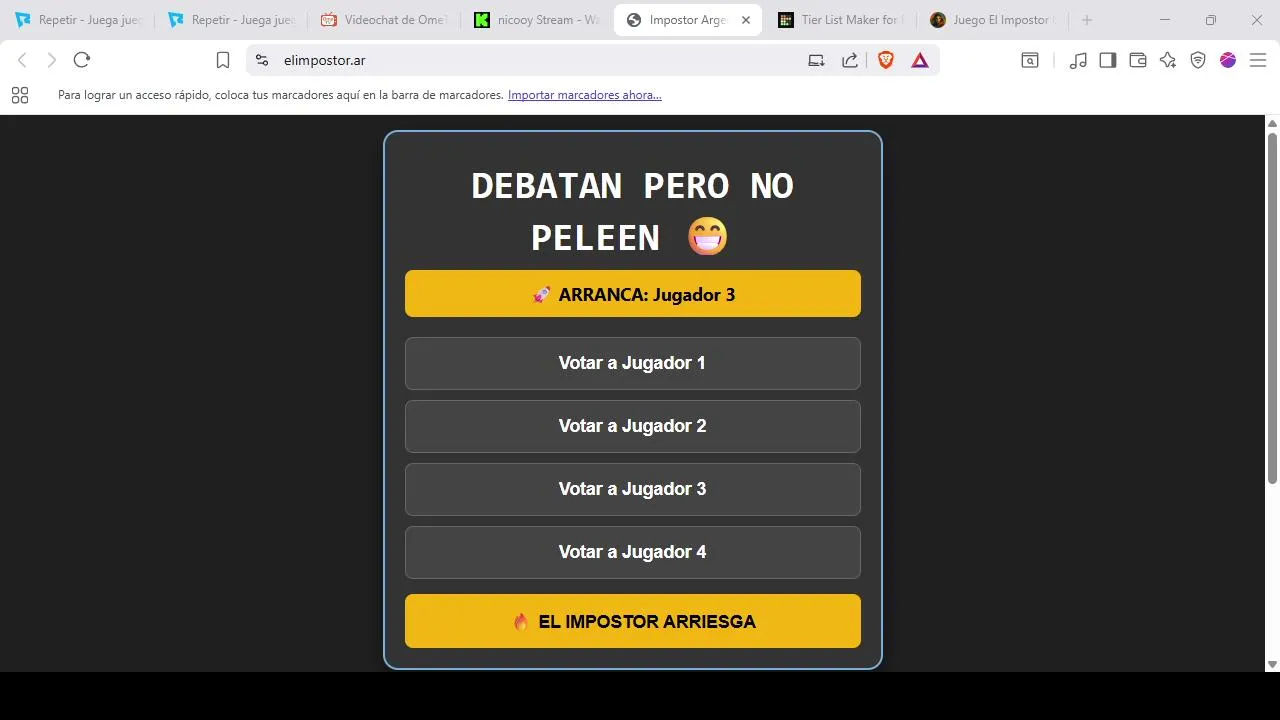1280x720 pixels.
Task: Click the page's vertical scrollbar down arrow
Action: [x=1272, y=664]
